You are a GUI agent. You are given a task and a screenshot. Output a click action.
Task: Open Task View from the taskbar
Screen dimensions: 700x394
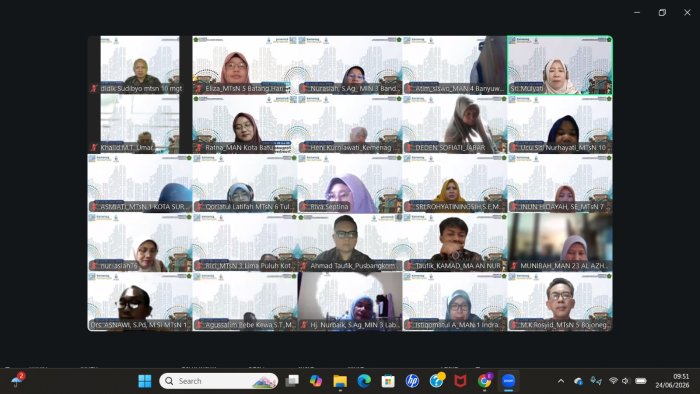(292, 381)
